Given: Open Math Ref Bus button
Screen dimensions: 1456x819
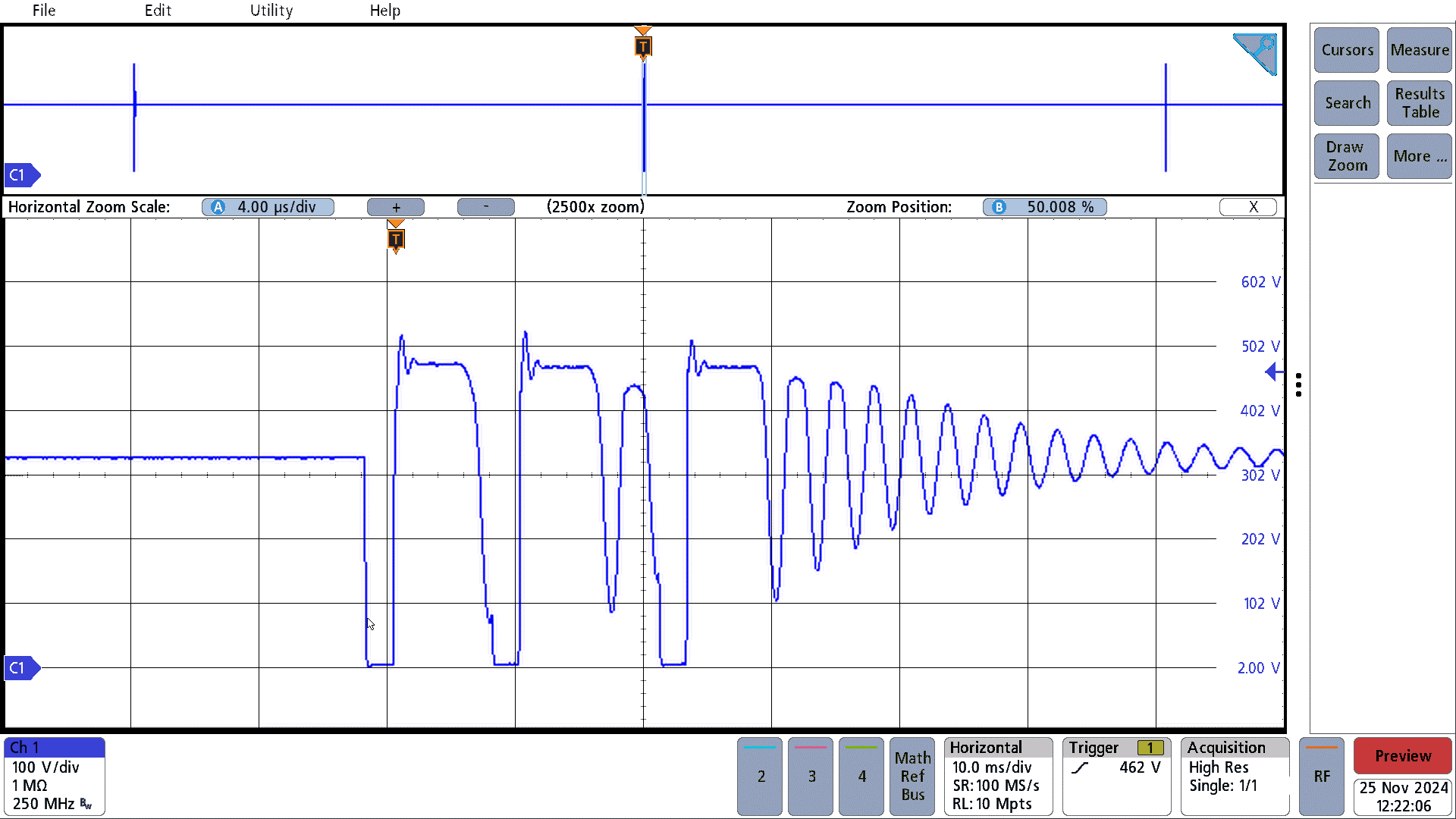Looking at the screenshot, I should coord(912,777).
